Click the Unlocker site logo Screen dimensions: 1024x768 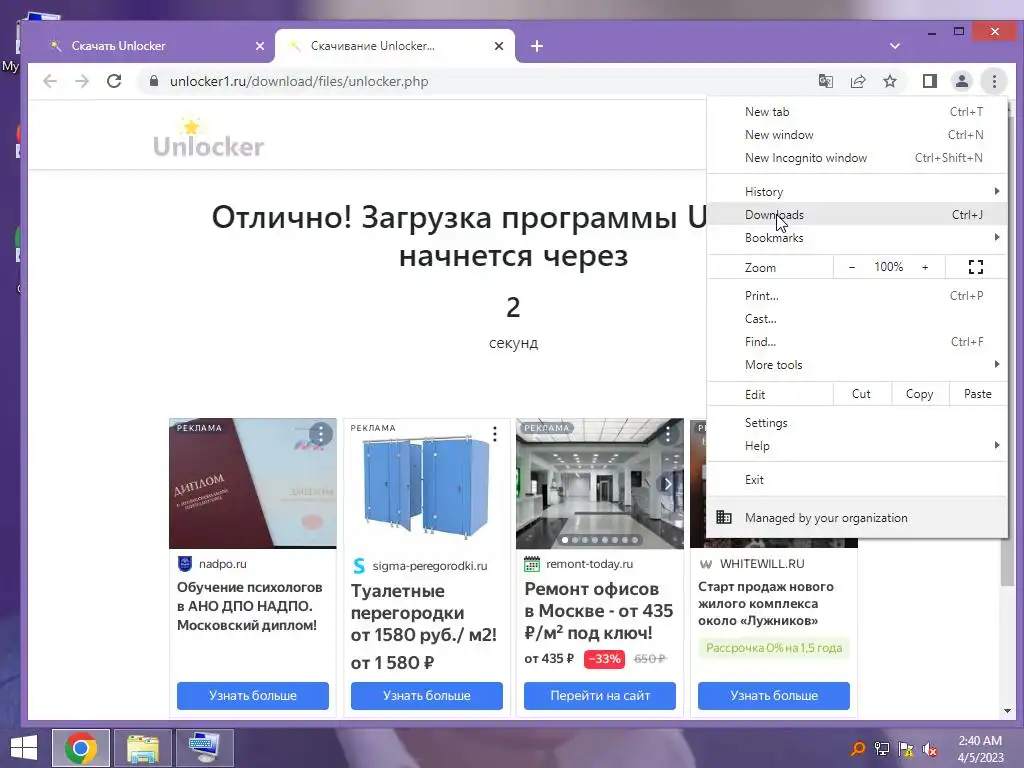point(208,138)
